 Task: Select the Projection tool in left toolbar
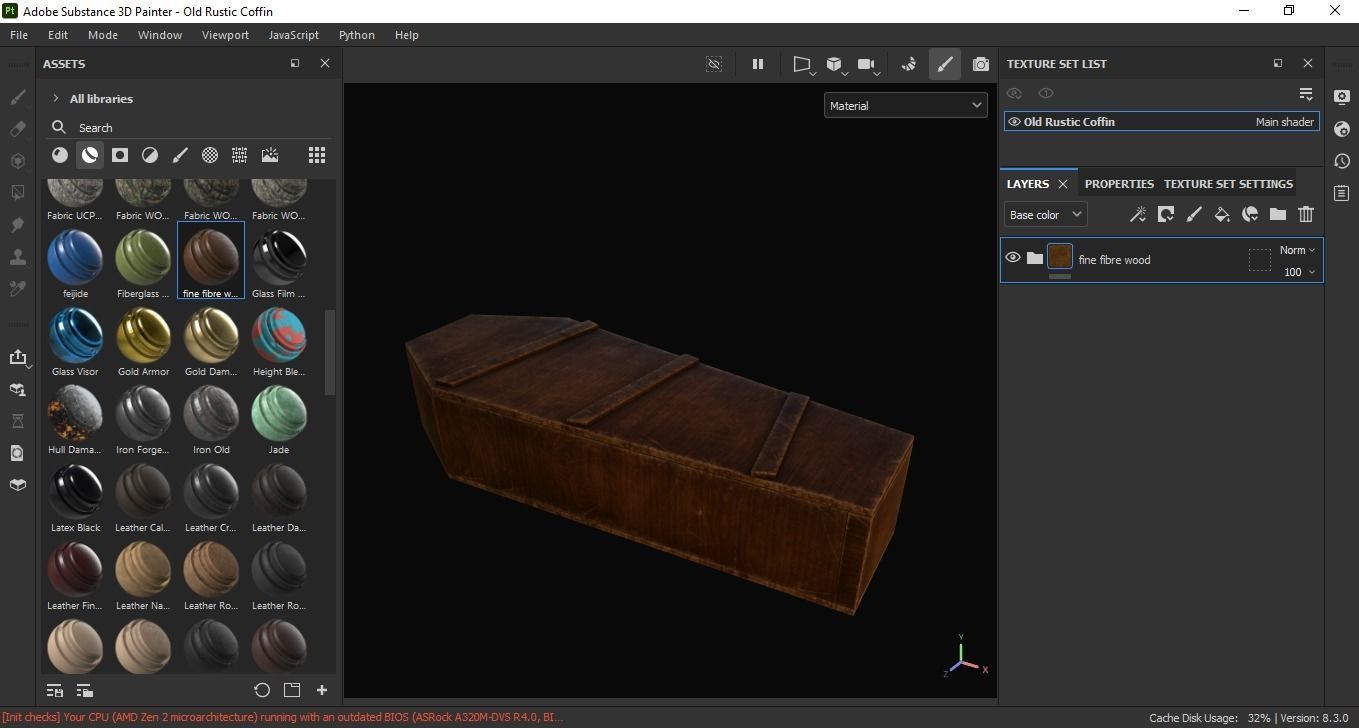click(18, 161)
